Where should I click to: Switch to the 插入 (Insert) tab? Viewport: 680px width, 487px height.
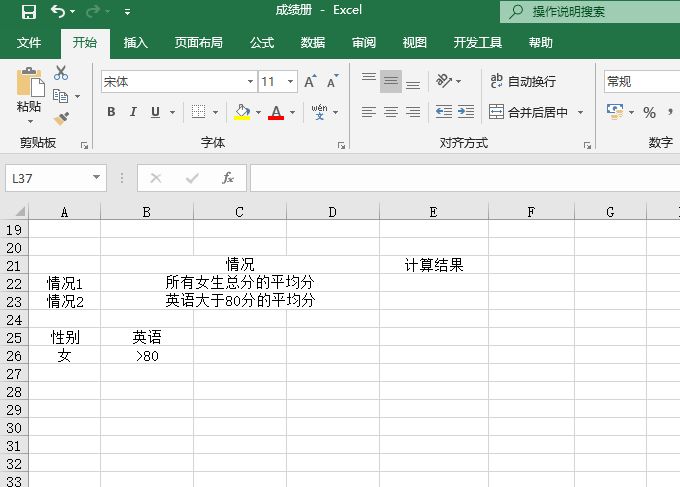coord(135,43)
